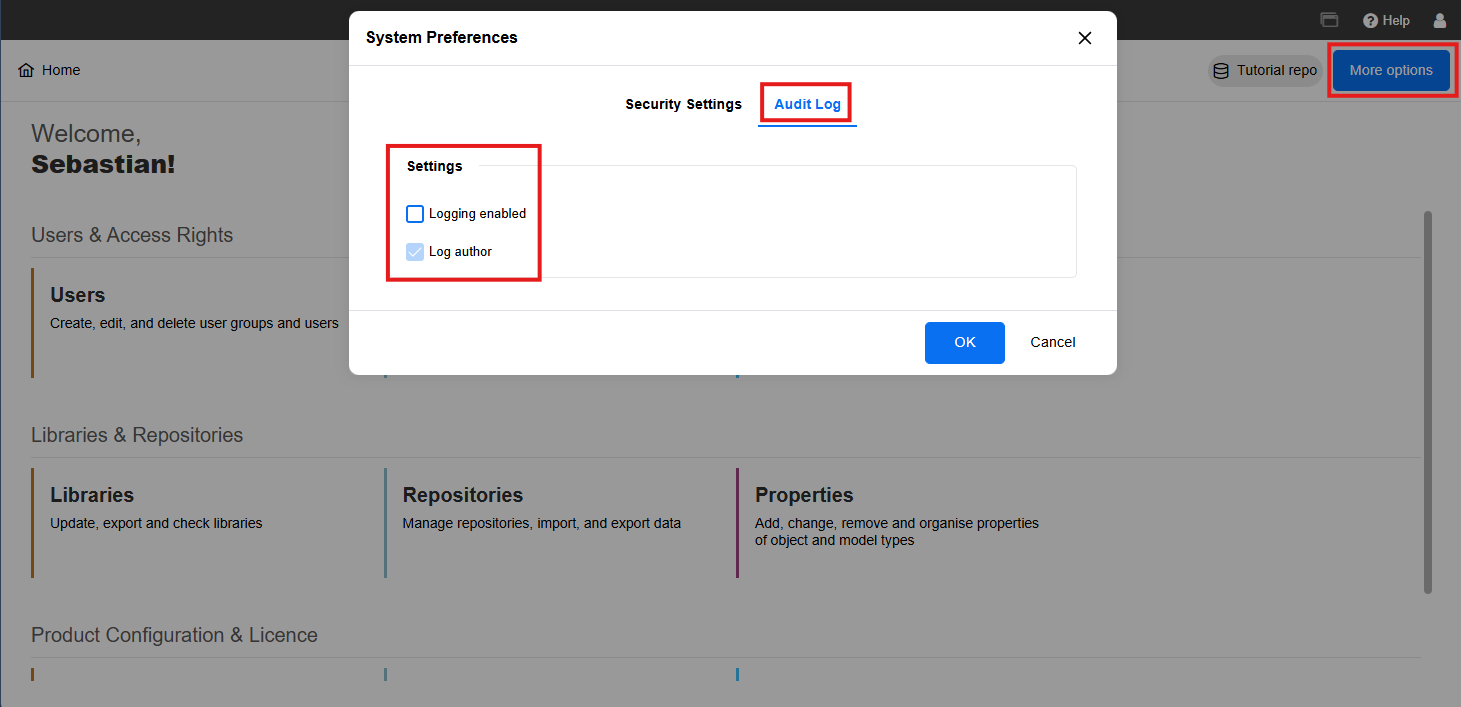
Task: Open the Tutorial repo selector
Action: click(x=1264, y=70)
